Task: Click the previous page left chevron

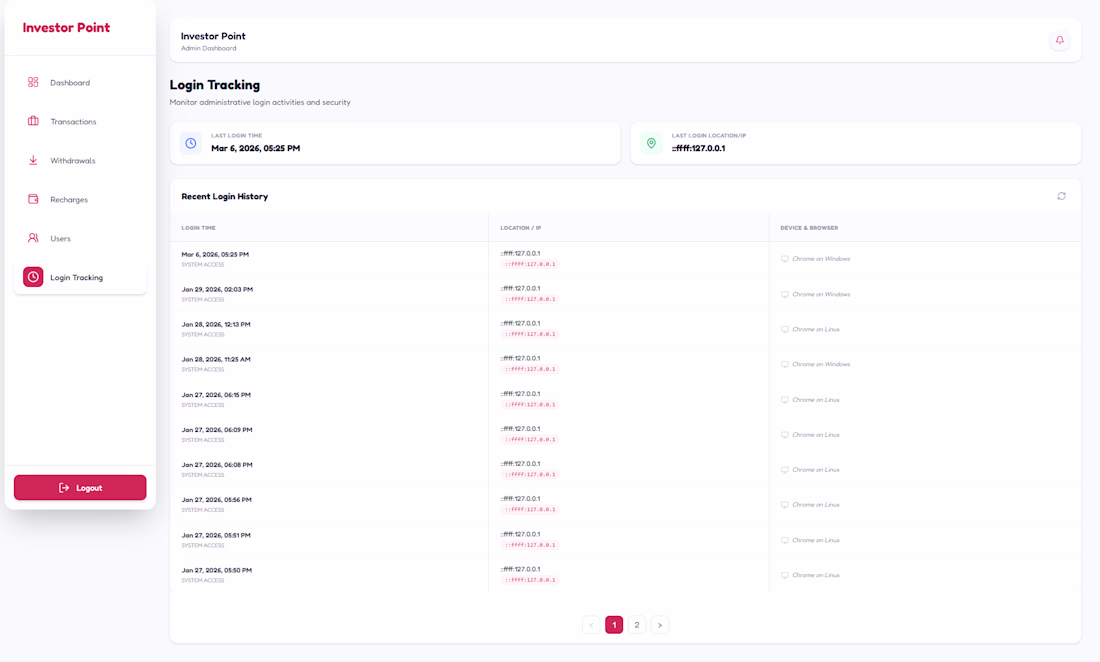Action: [x=591, y=625]
